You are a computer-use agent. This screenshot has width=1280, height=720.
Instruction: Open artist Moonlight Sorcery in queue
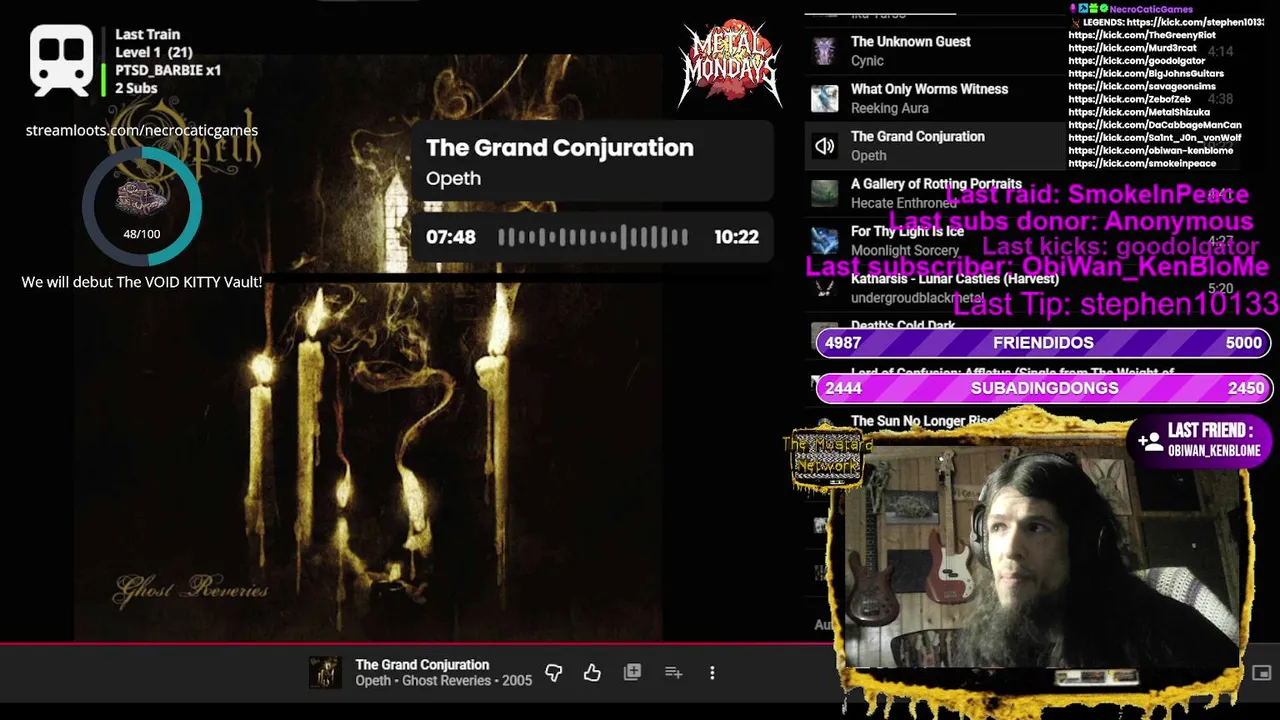[x=904, y=251]
